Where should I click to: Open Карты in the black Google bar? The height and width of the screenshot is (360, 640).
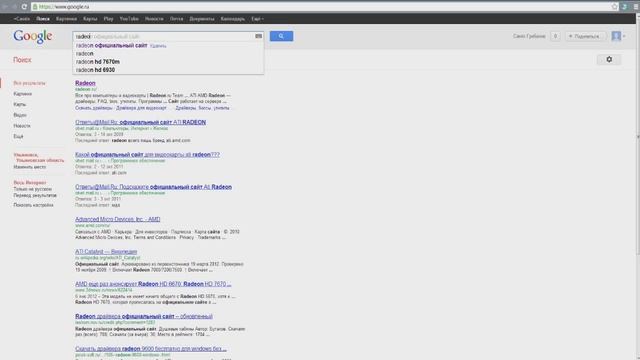[x=90, y=19]
